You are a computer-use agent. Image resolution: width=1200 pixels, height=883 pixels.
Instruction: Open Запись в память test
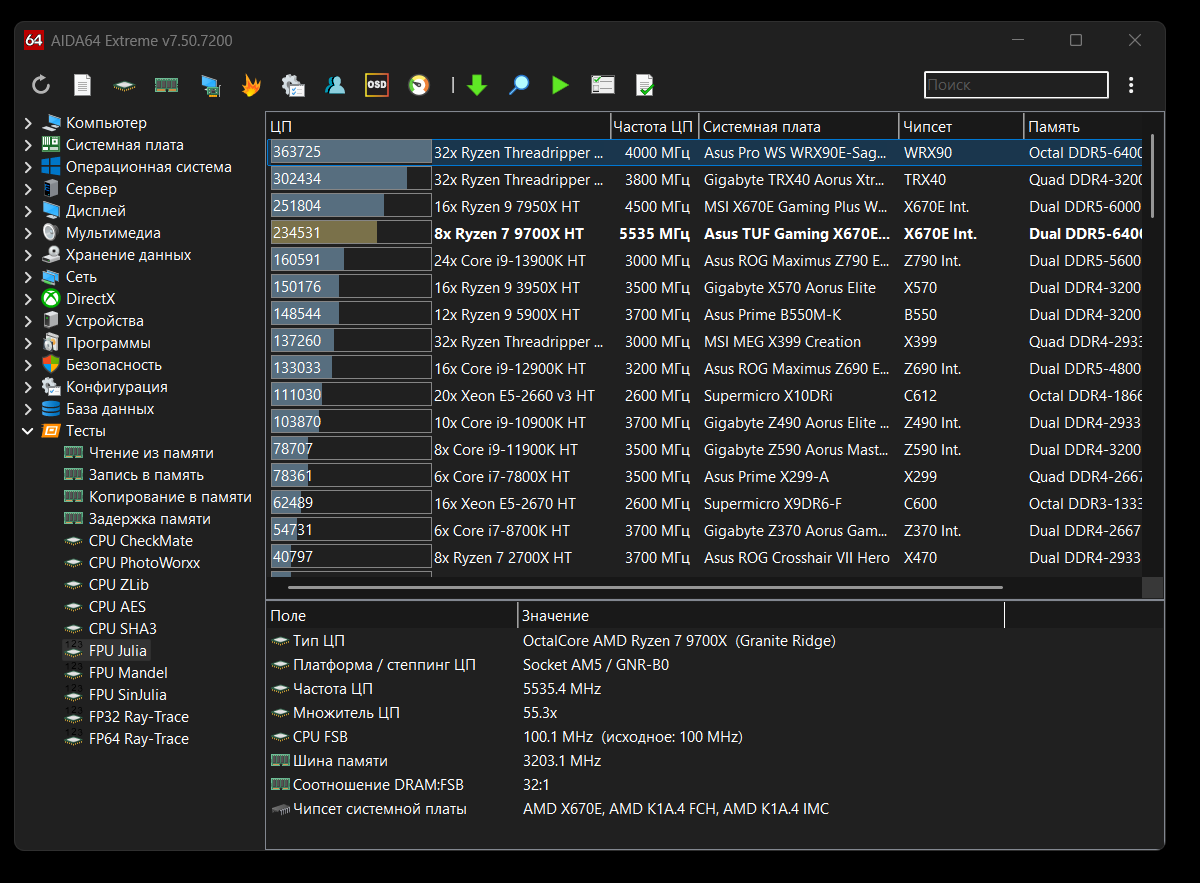pyautogui.click(x=145, y=475)
